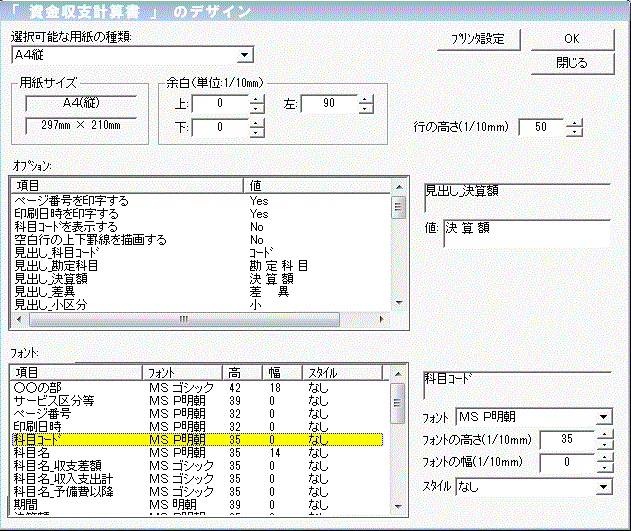Select option 印刷日時を印字する
This screenshot has height=531, width=631.
201,214
